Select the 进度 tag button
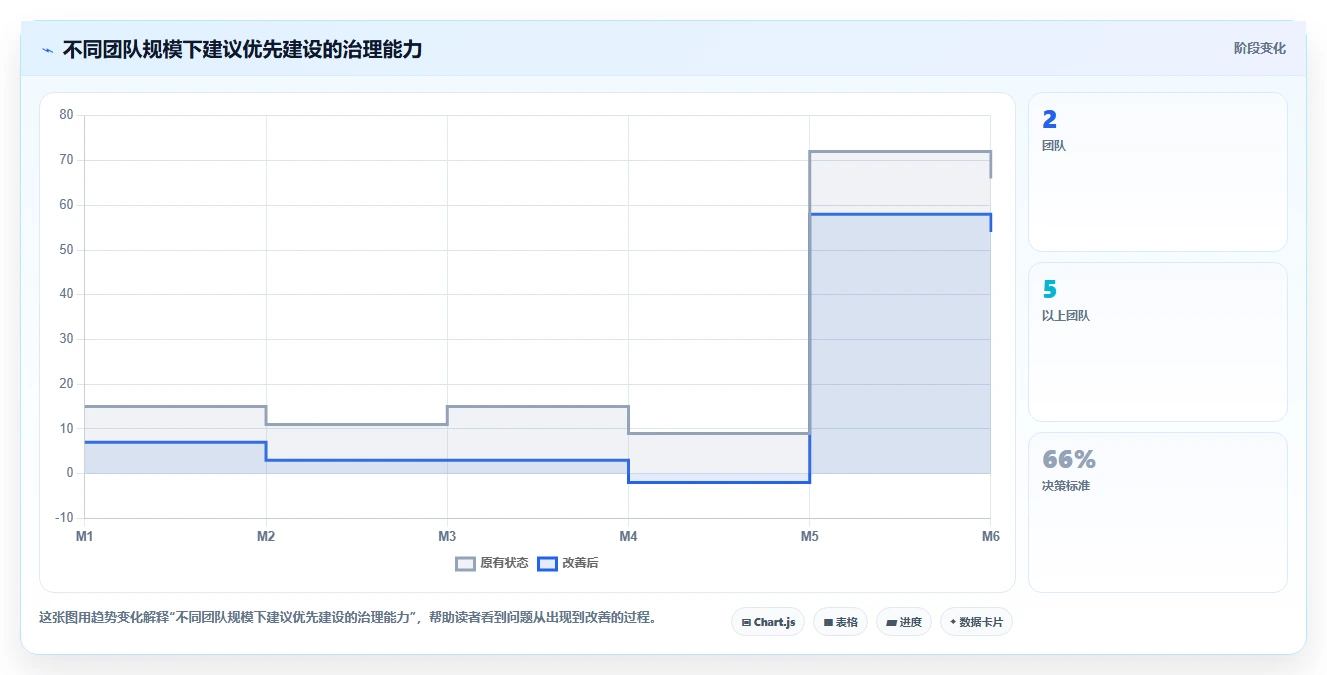Viewport: 1327px width, 675px height. tap(904, 622)
